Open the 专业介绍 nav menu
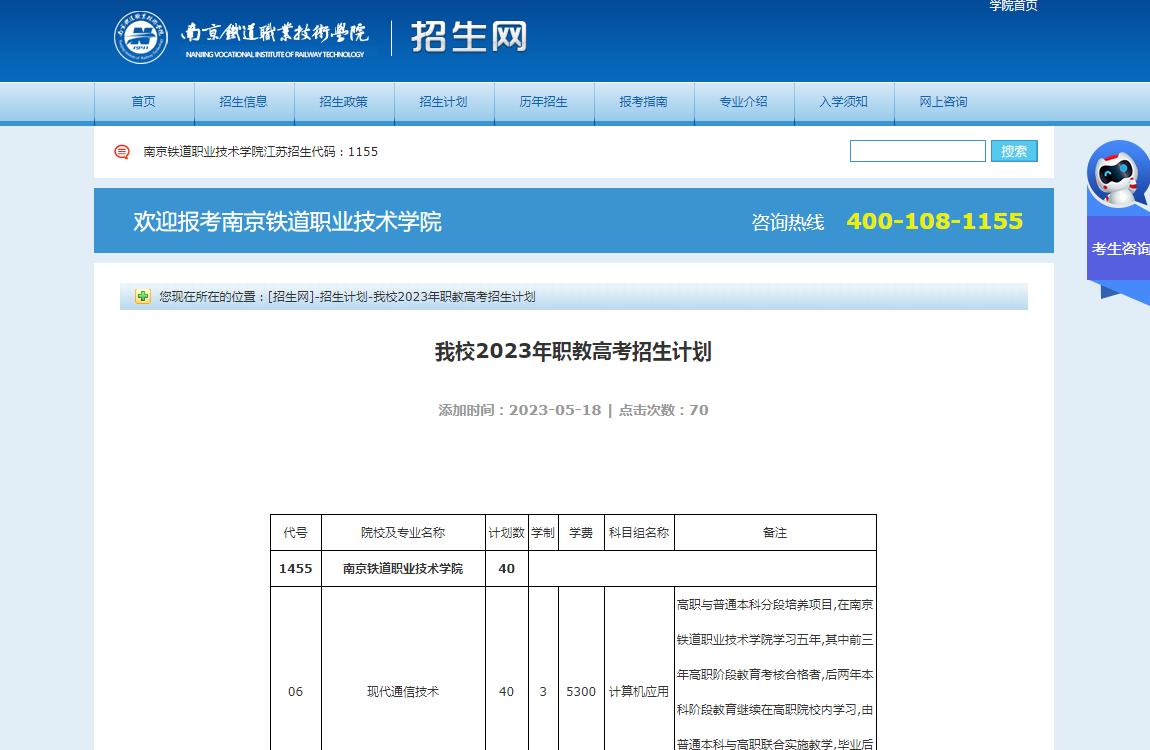 click(x=744, y=102)
